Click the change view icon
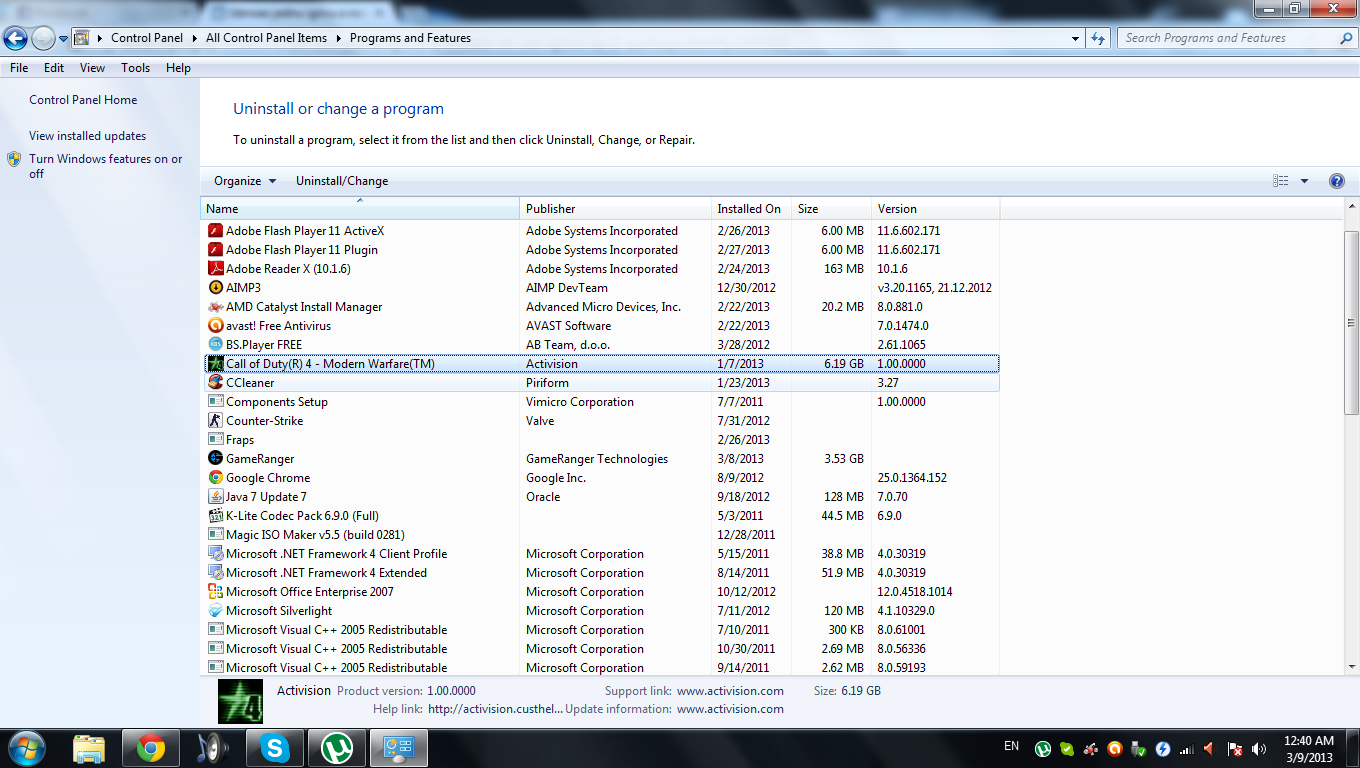The image size is (1360, 768). click(x=1281, y=181)
